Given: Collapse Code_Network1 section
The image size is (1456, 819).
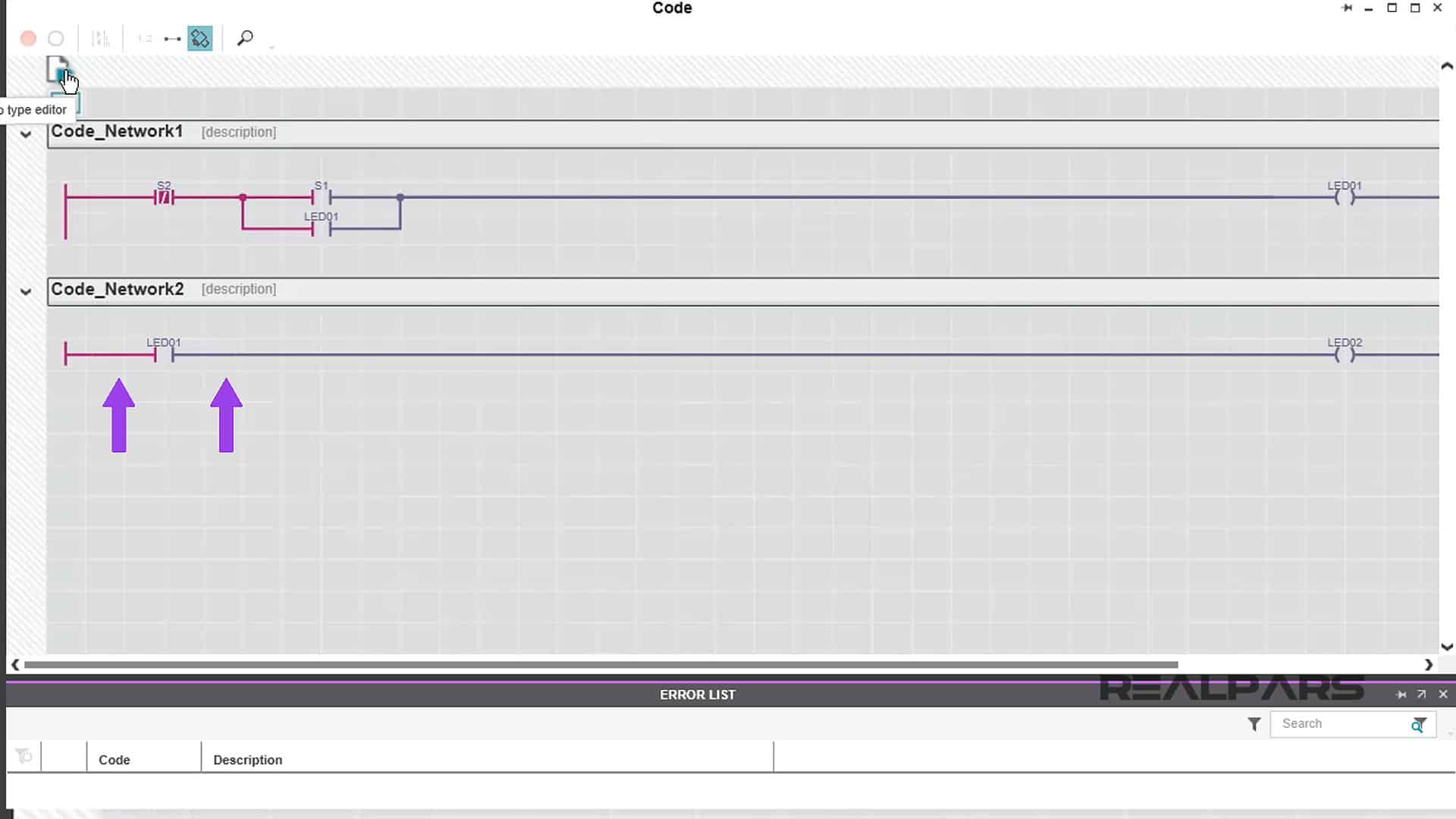Looking at the screenshot, I should [25, 133].
